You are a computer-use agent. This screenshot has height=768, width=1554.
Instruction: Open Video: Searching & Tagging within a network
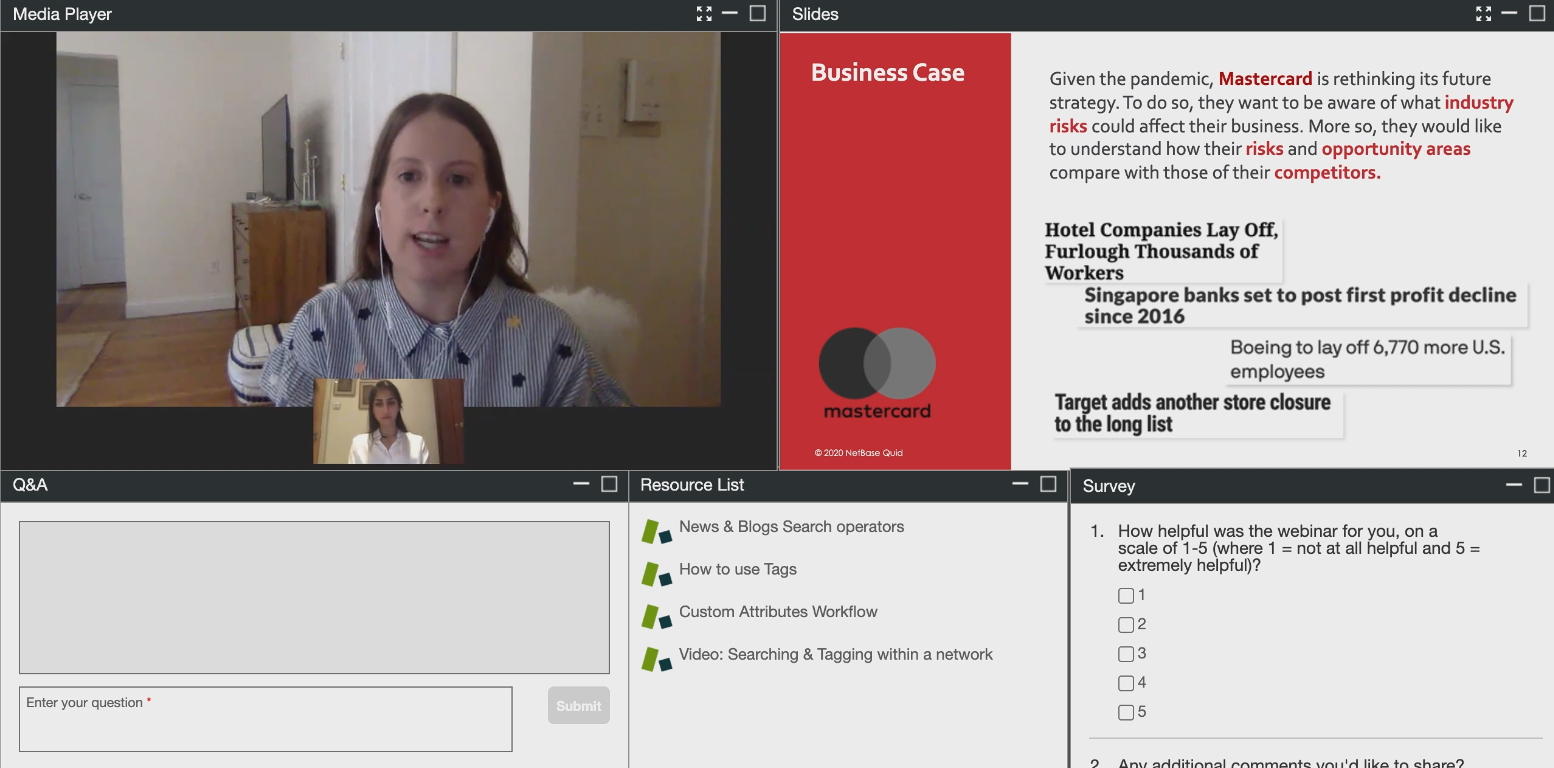(x=836, y=655)
